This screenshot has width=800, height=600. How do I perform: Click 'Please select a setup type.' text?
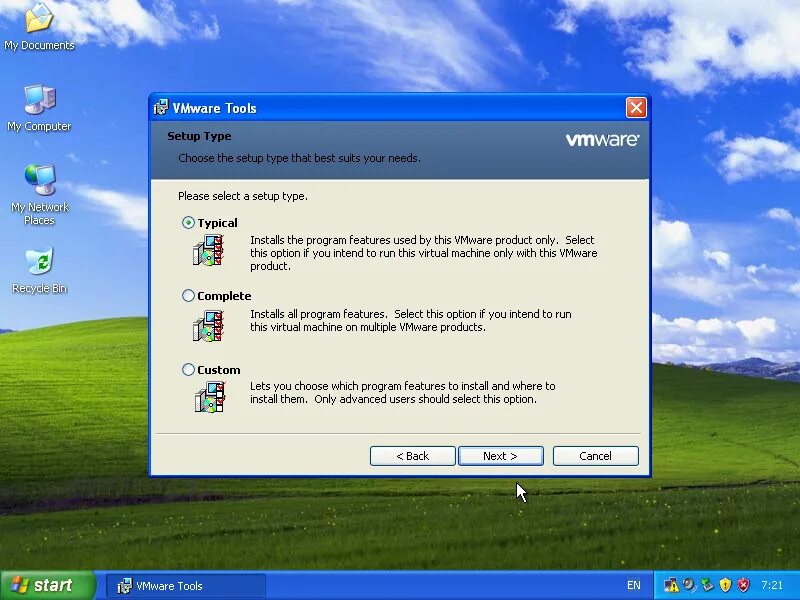[x=243, y=196]
